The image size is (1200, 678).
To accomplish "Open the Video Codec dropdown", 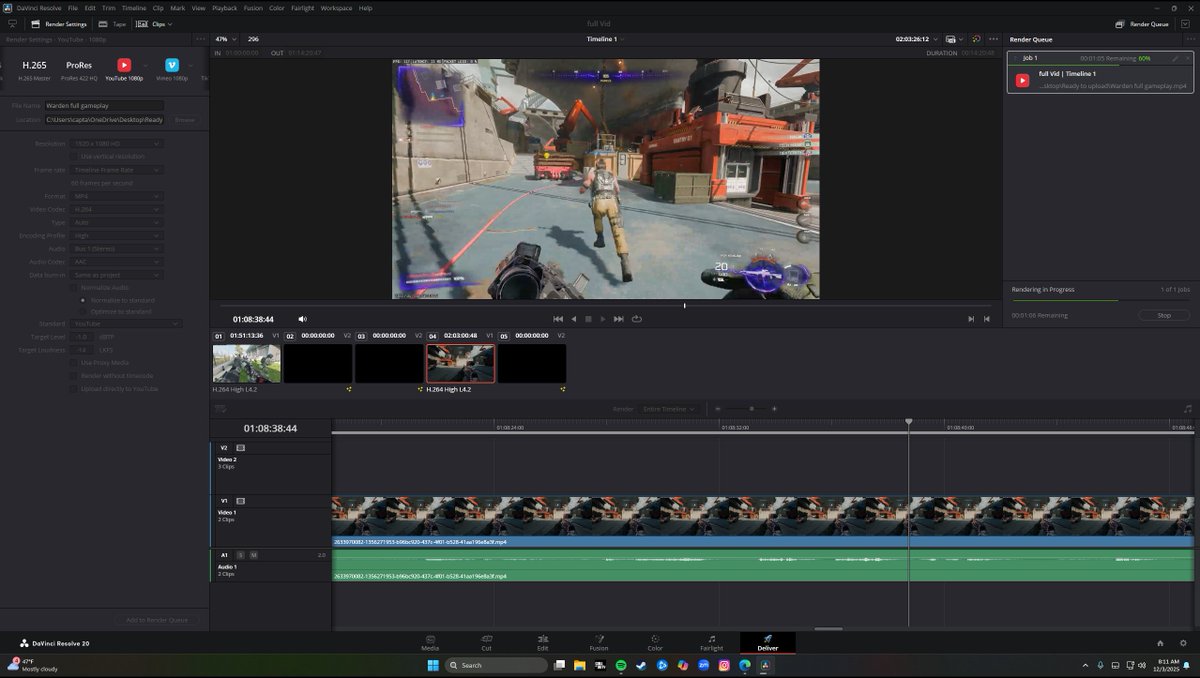I will [x=117, y=209].
